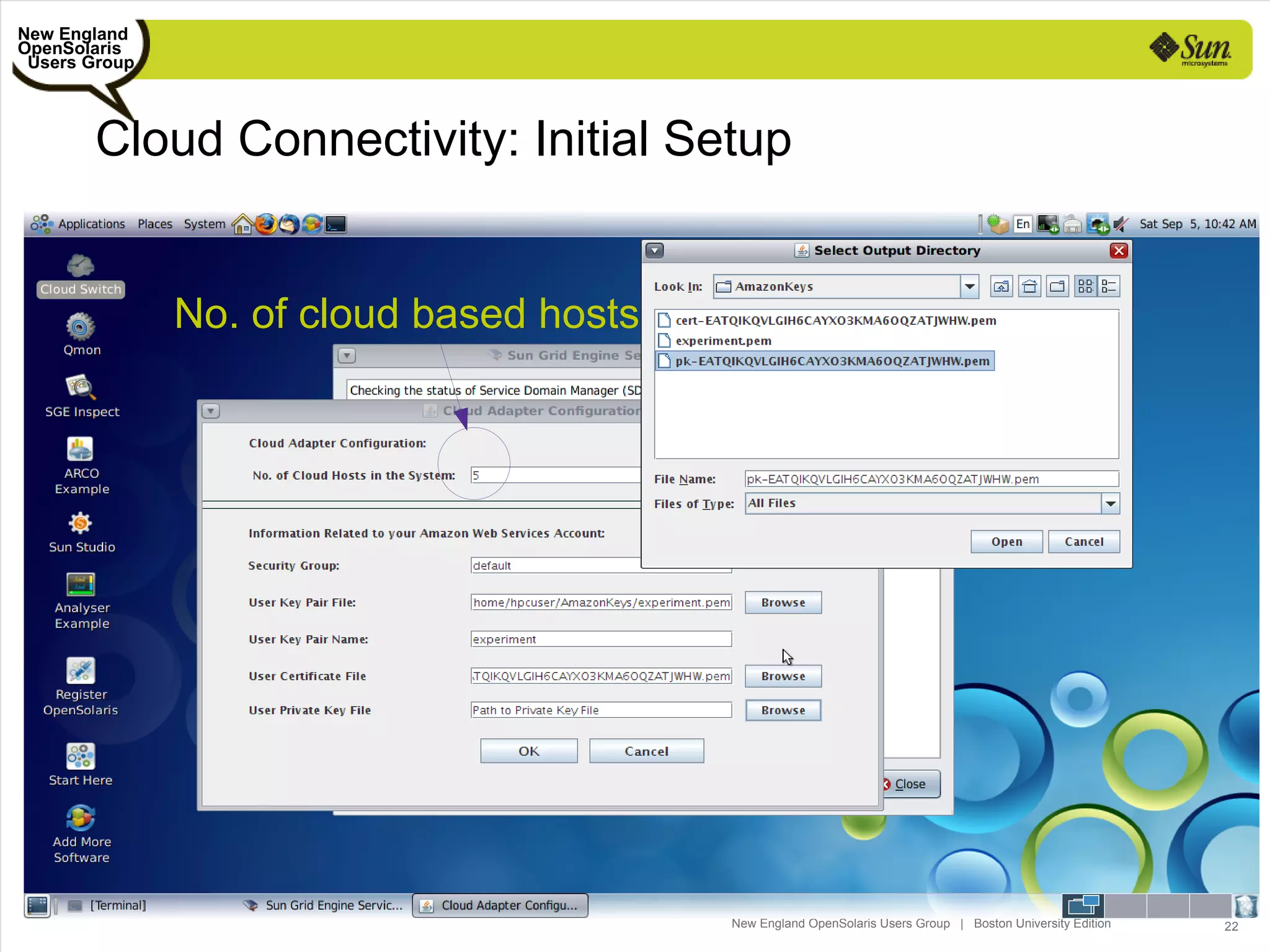Switch to Sun Grid Engine Service taskbar item
1270x952 pixels.
[x=323, y=906]
